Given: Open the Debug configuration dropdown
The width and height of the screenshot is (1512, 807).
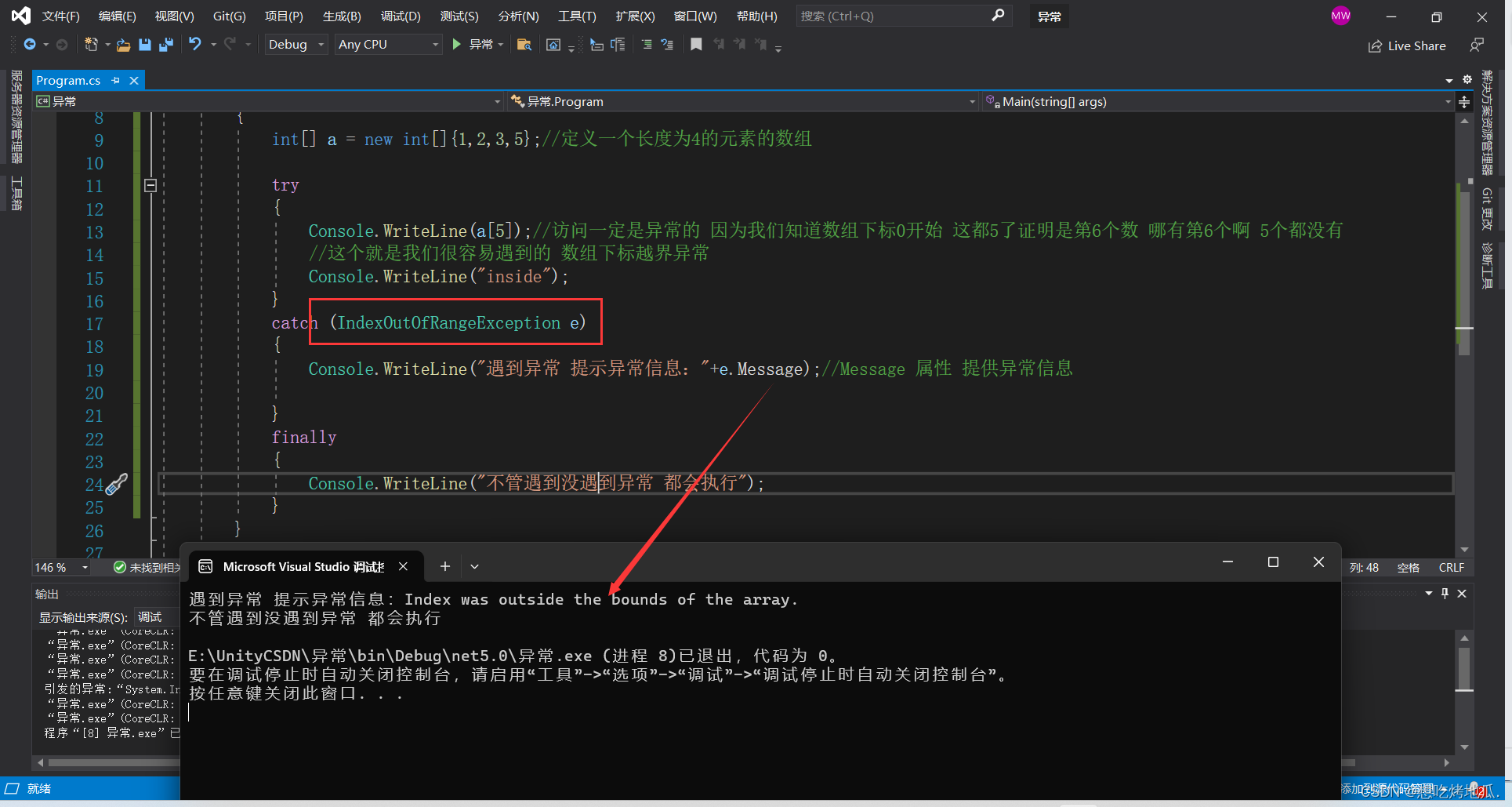Looking at the screenshot, I should 296,45.
